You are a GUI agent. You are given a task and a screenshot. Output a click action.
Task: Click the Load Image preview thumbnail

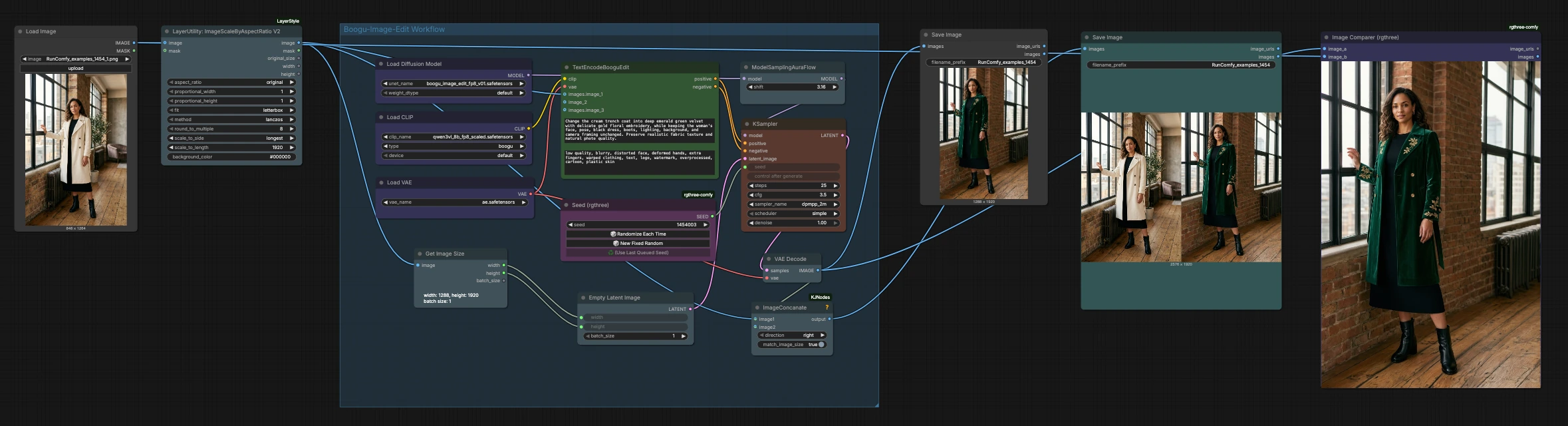coord(76,150)
